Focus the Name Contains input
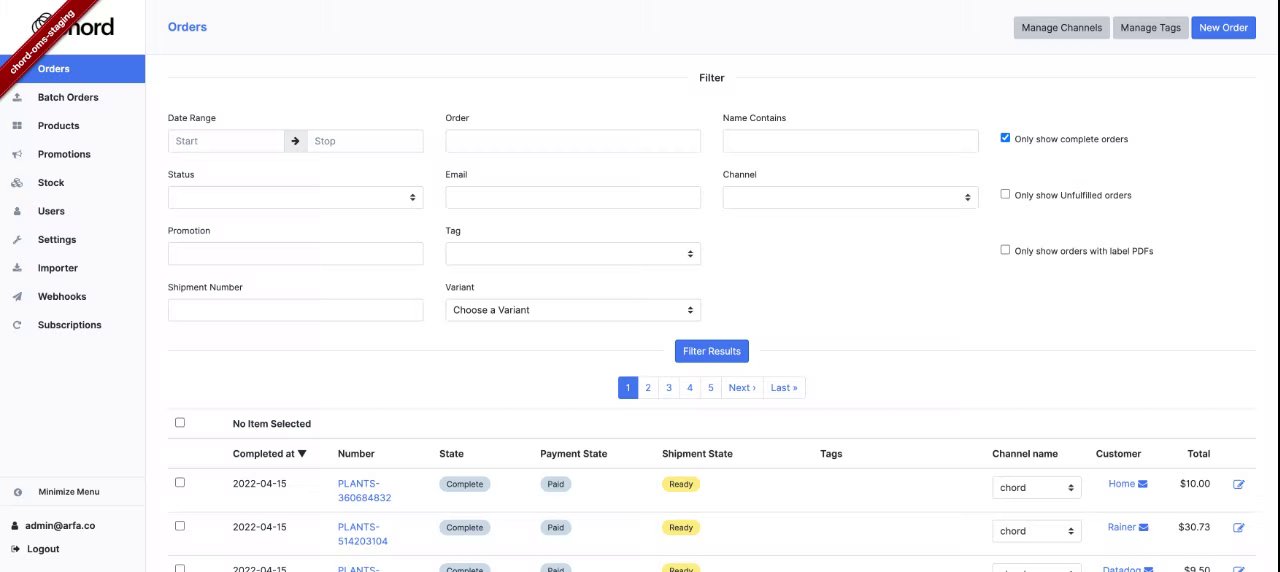The height and width of the screenshot is (572, 1280). (x=850, y=141)
